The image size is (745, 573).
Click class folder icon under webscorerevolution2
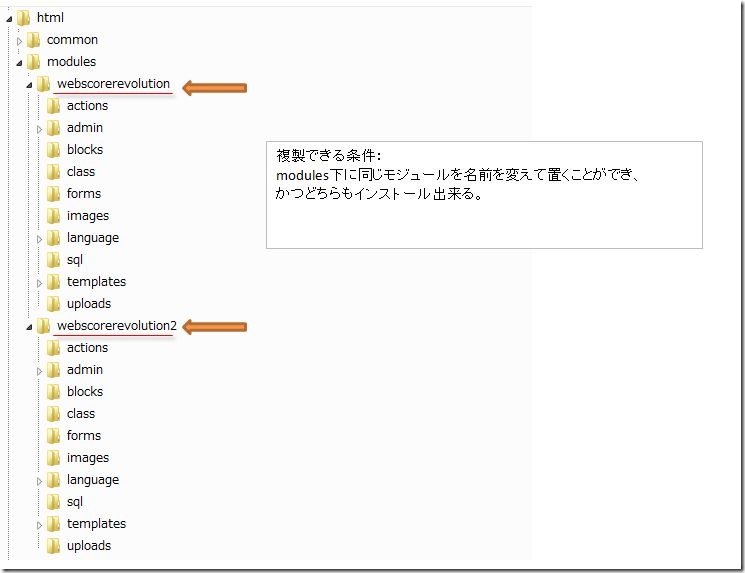pyautogui.click(x=53, y=414)
